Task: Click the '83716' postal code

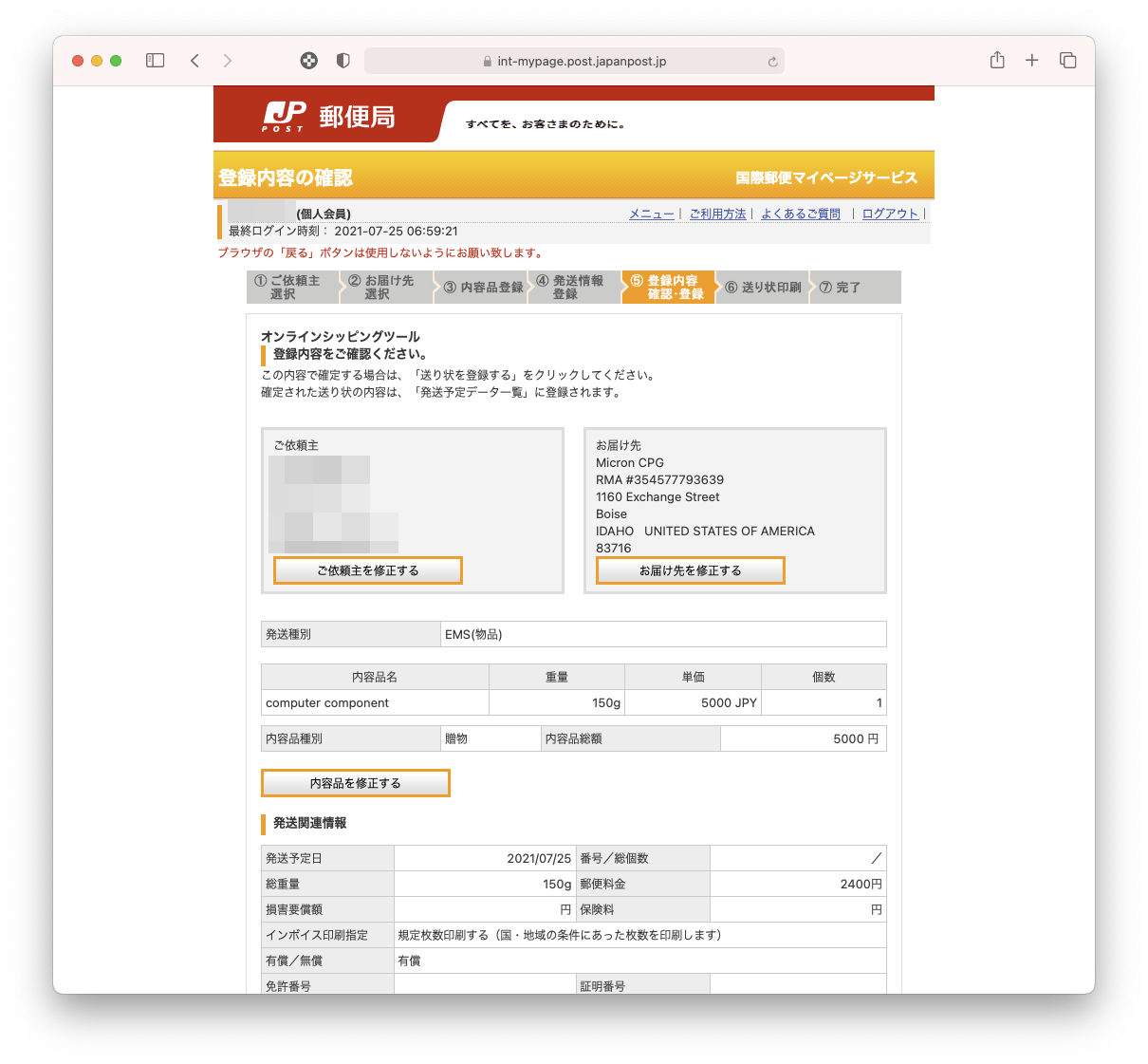Action: 614,549
